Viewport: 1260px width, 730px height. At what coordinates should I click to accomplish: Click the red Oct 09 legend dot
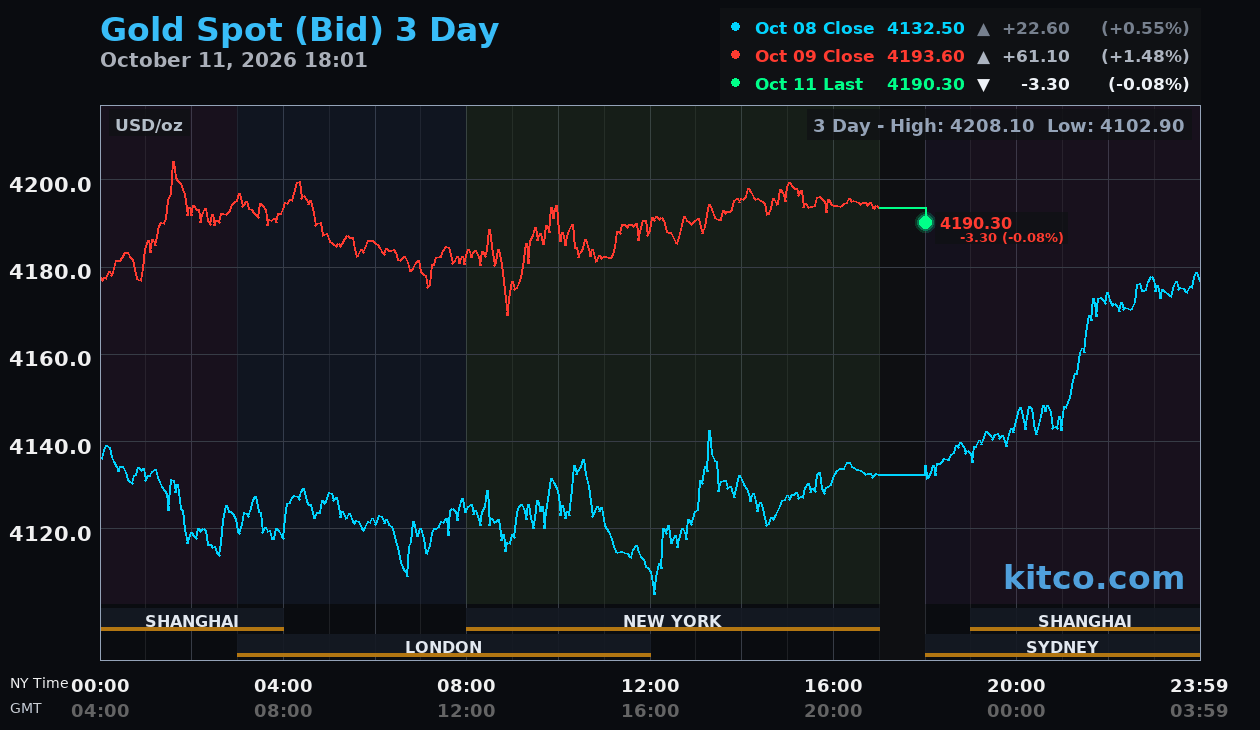pyautogui.click(x=736, y=56)
